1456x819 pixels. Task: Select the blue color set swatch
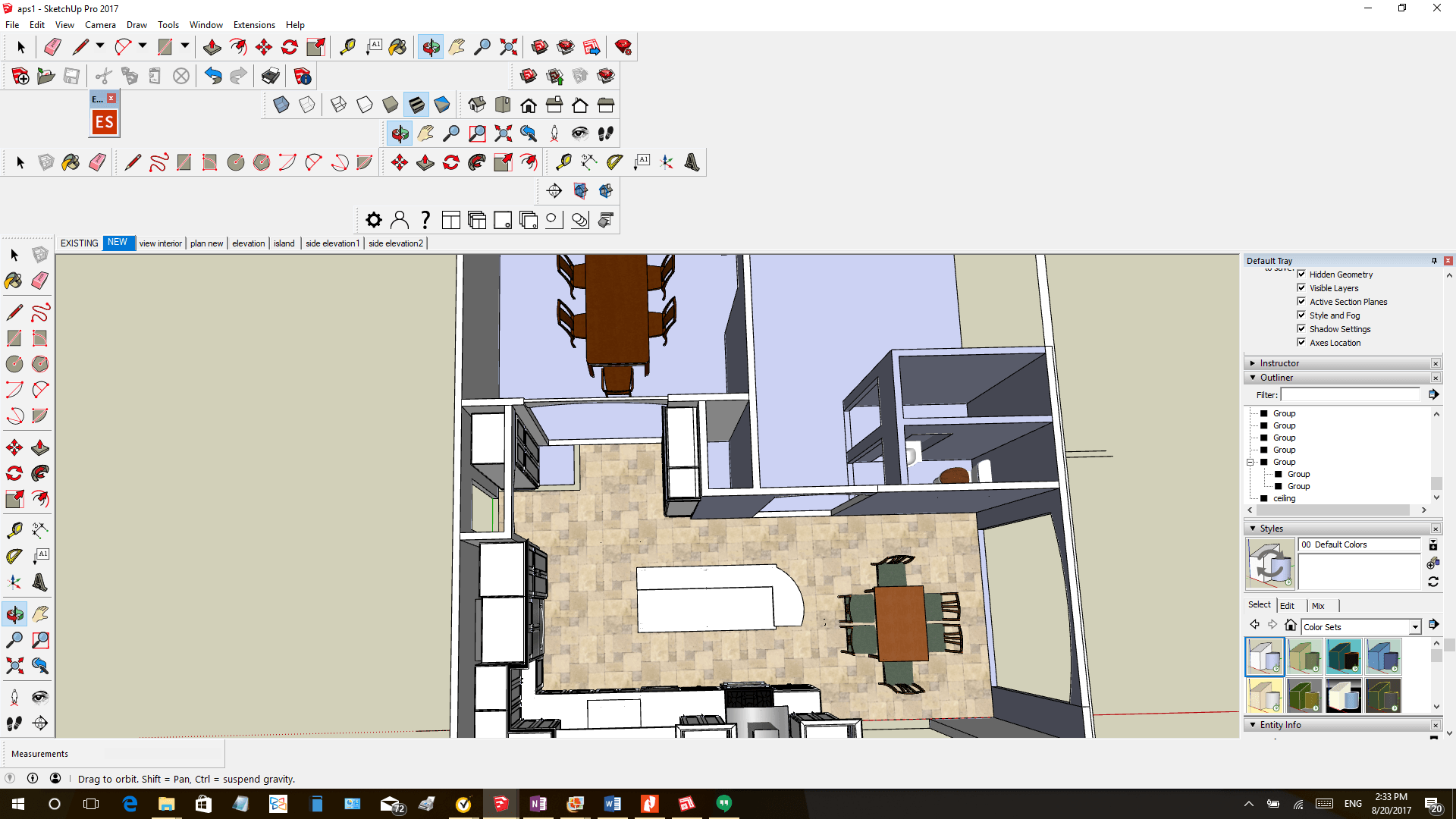pos(1383,657)
